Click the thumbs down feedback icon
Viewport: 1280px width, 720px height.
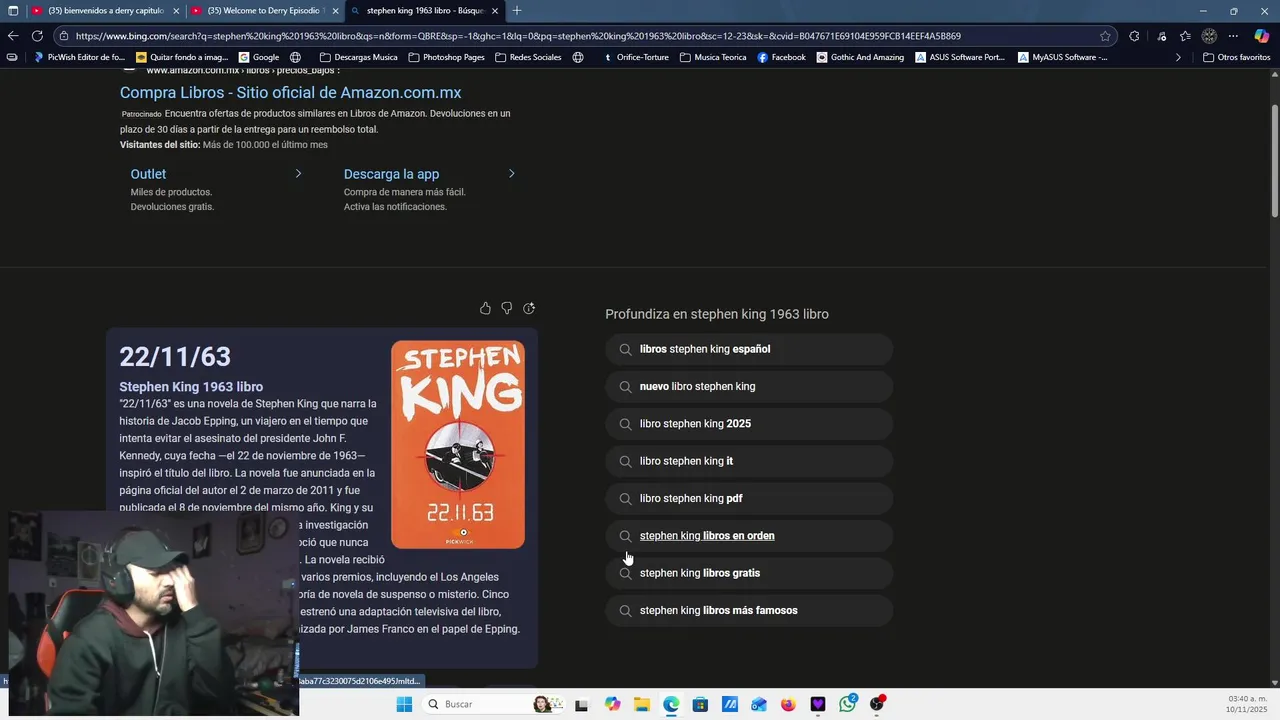click(507, 308)
